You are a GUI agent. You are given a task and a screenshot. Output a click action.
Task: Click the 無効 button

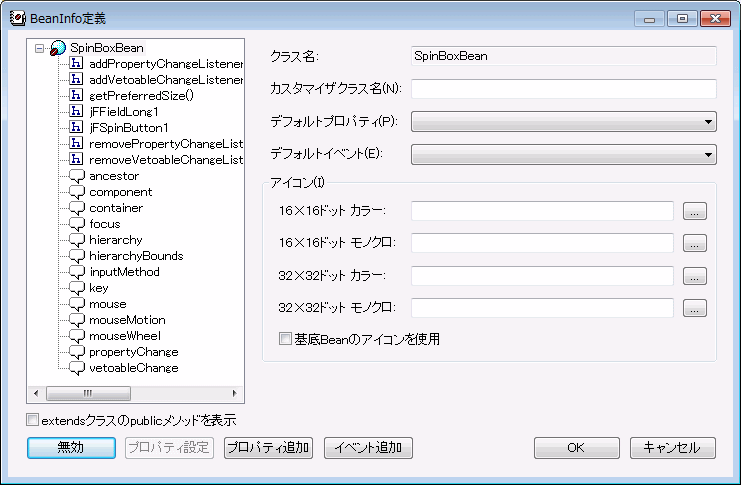(x=71, y=448)
